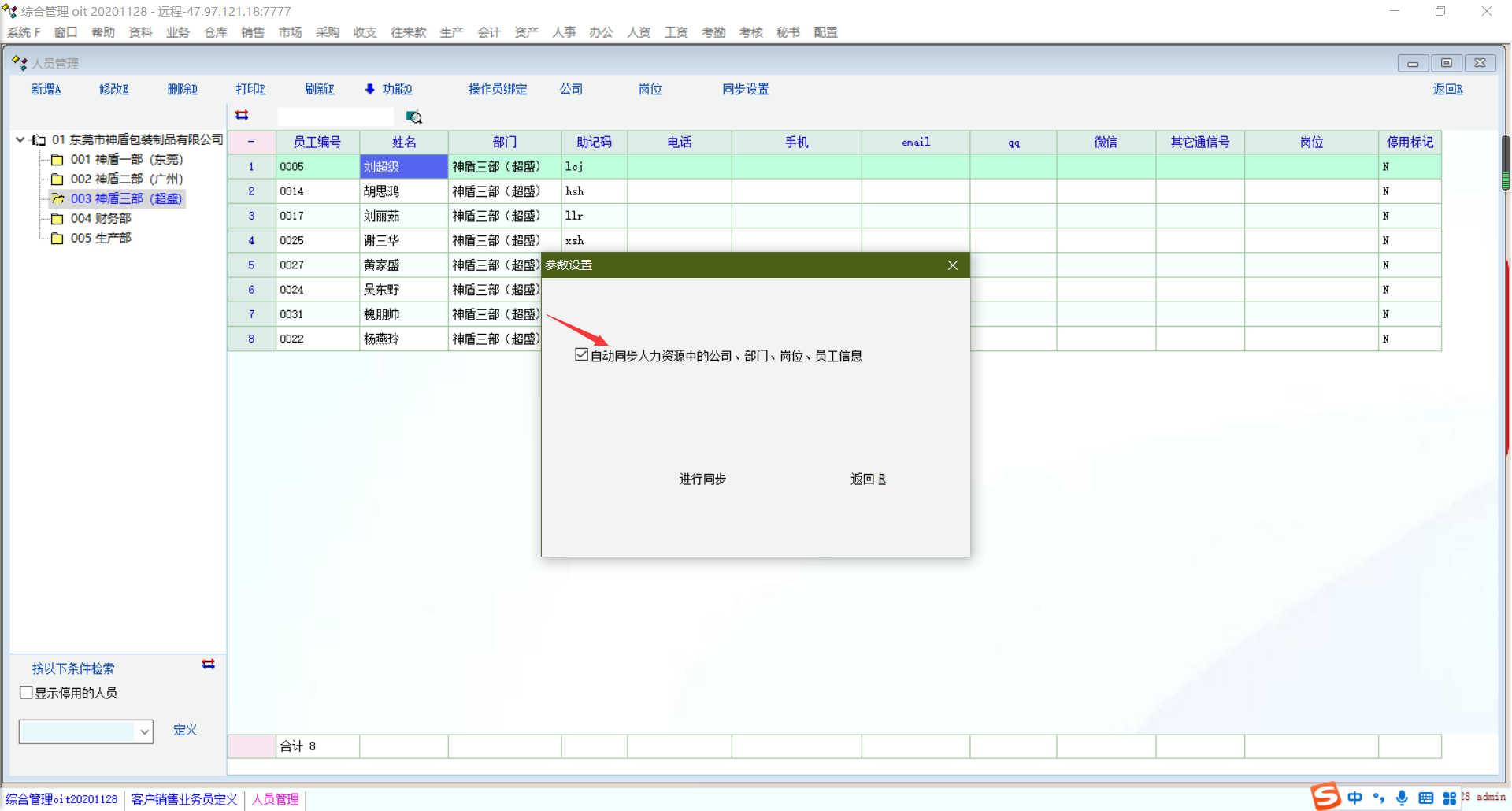Collapse the 01 东莞市神盾包装制品有限公司 tree node

(x=20, y=139)
